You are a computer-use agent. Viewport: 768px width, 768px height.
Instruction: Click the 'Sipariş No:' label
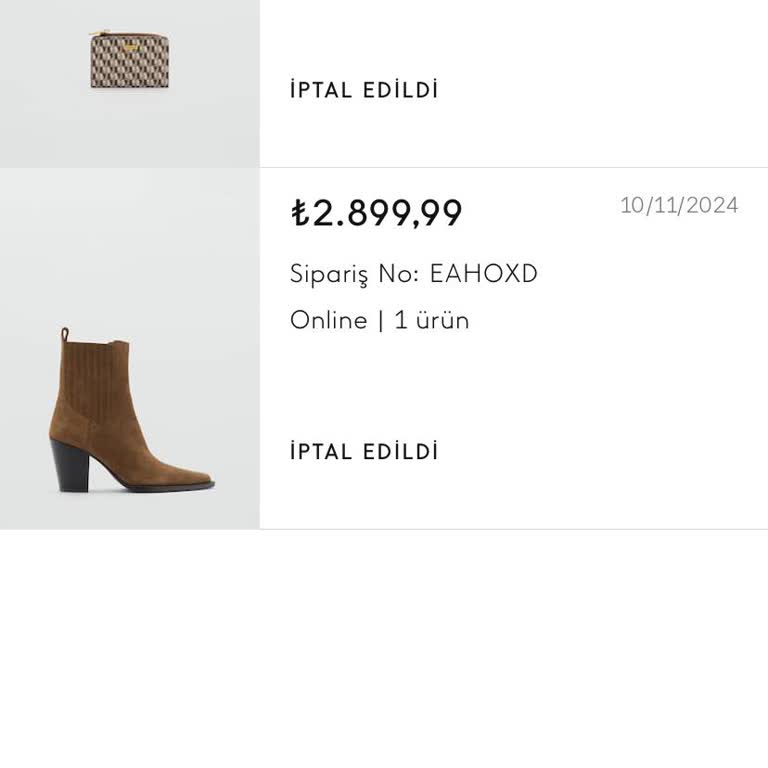(x=356, y=273)
